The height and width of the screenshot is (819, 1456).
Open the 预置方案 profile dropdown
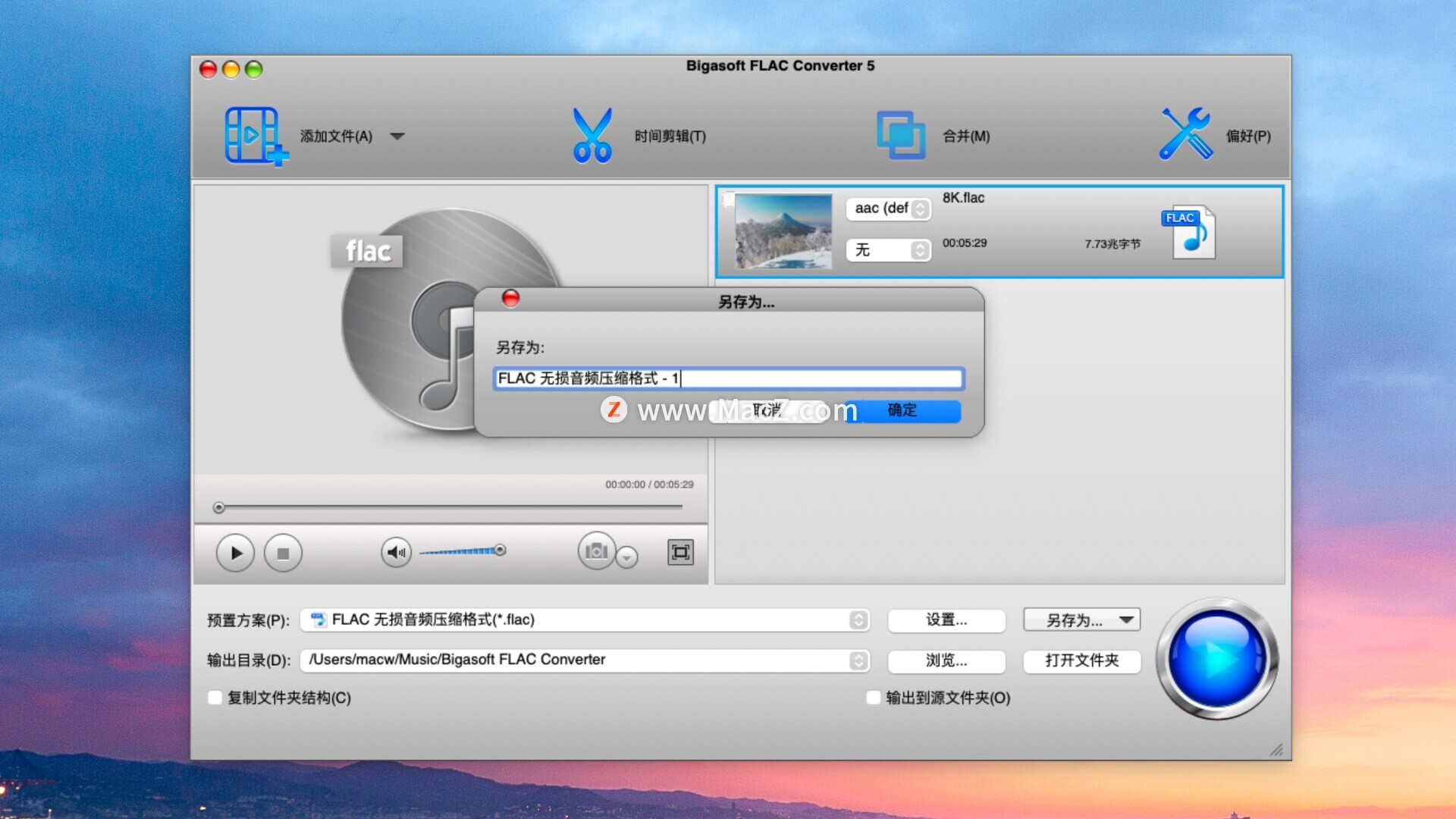[584, 620]
